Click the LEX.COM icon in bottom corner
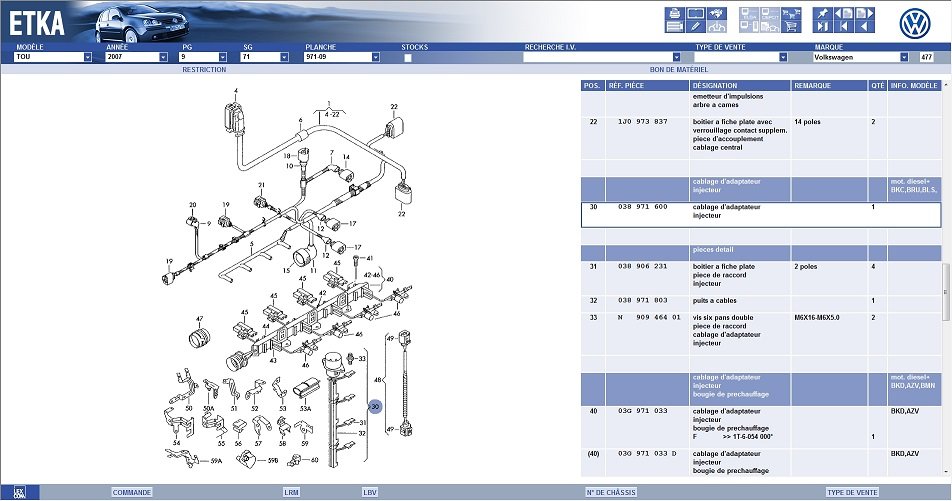This screenshot has height=501, width=952. point(19,492)
